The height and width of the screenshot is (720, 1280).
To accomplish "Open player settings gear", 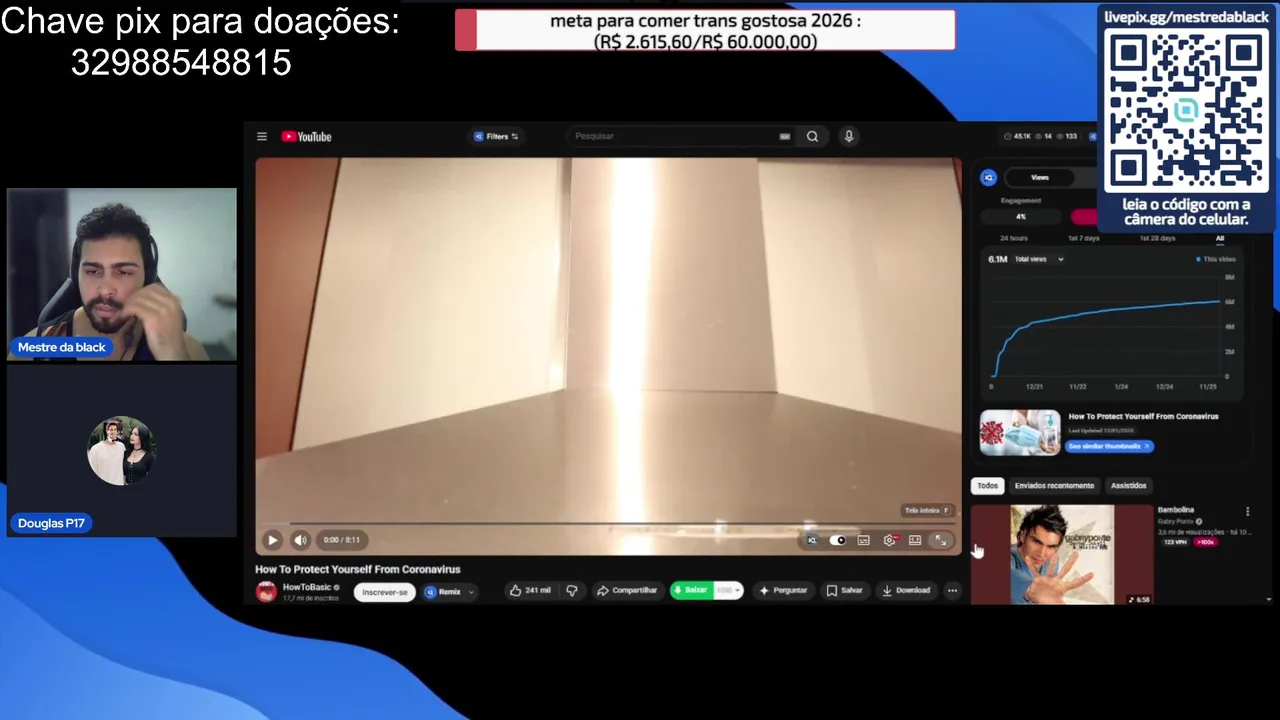I will (889, 540).
